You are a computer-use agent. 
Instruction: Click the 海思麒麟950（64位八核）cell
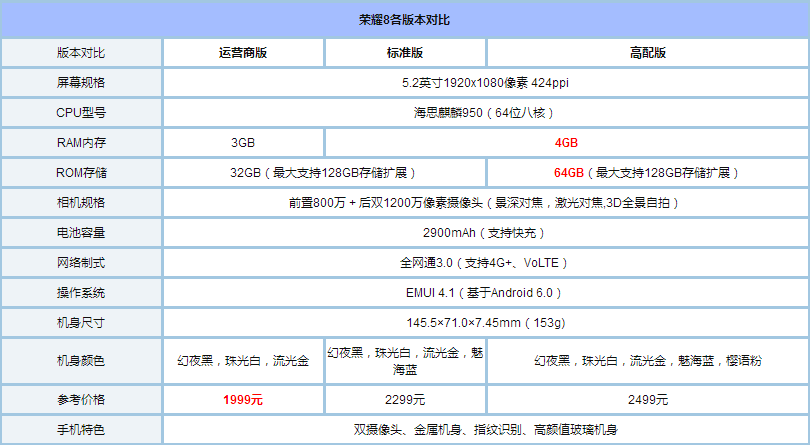click(486, 113)
